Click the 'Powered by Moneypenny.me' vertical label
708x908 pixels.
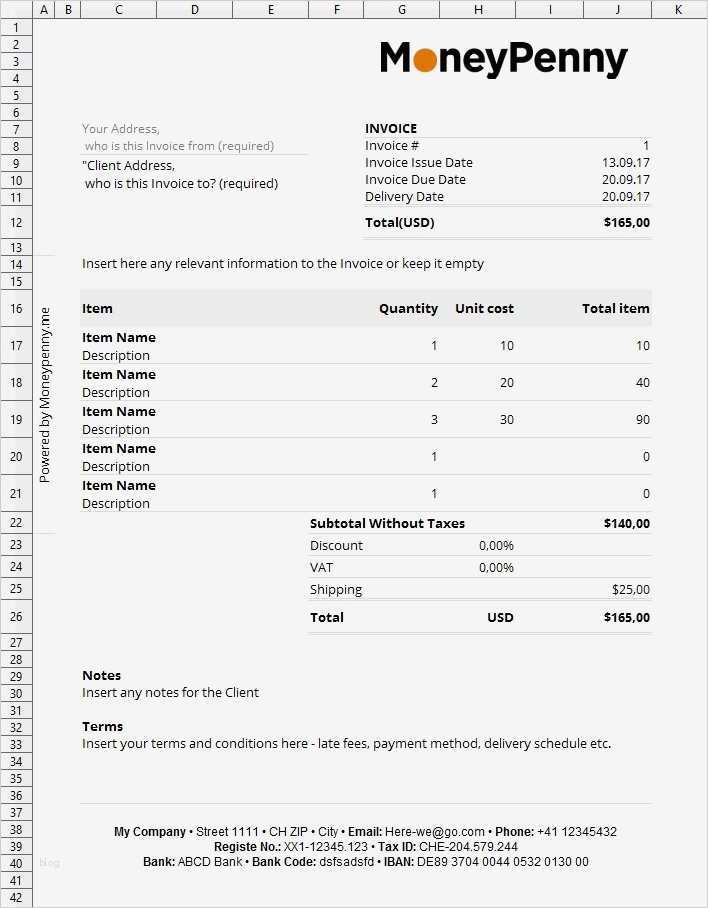pyautogui.click(x=44, y=395)
